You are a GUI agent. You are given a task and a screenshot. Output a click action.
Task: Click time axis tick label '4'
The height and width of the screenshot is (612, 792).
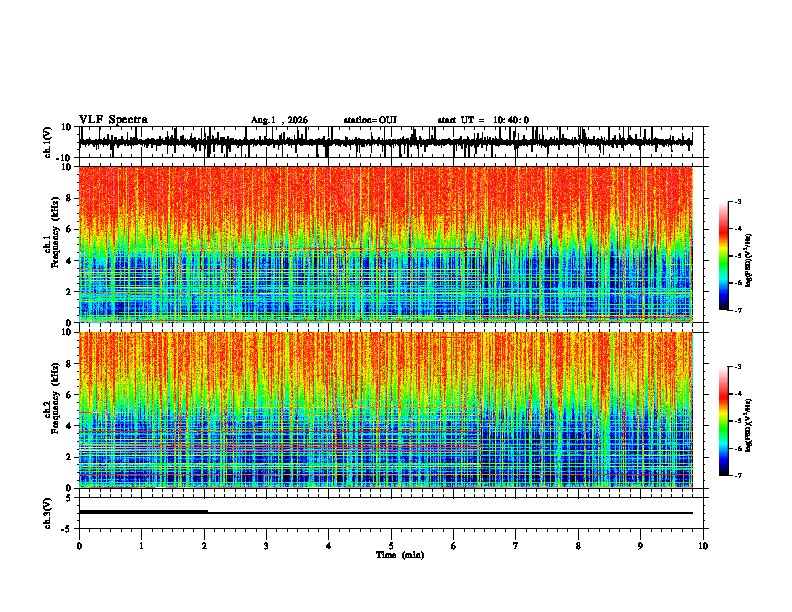329,546
